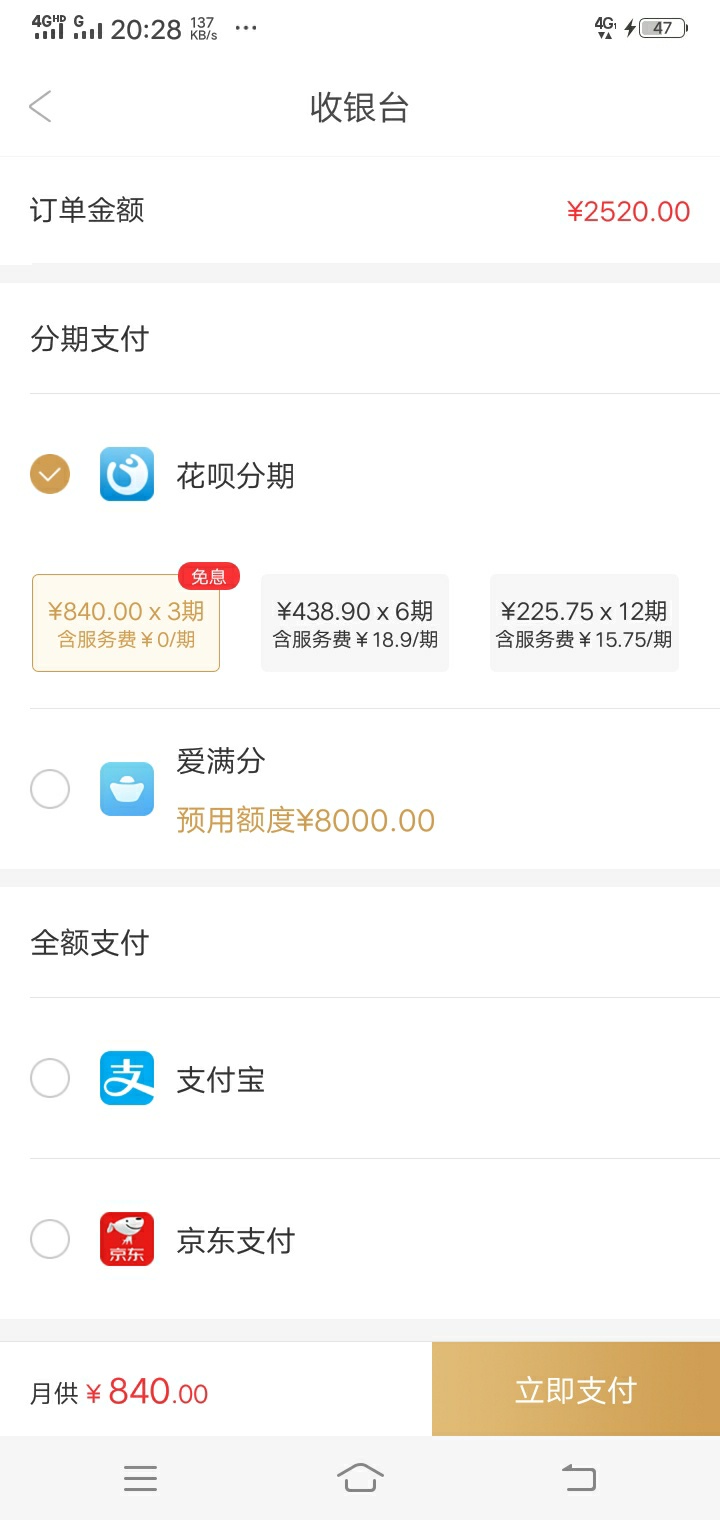Select the 支付宝 radio button
This screenshot has height=1520, width=720.
point(50,1078)
